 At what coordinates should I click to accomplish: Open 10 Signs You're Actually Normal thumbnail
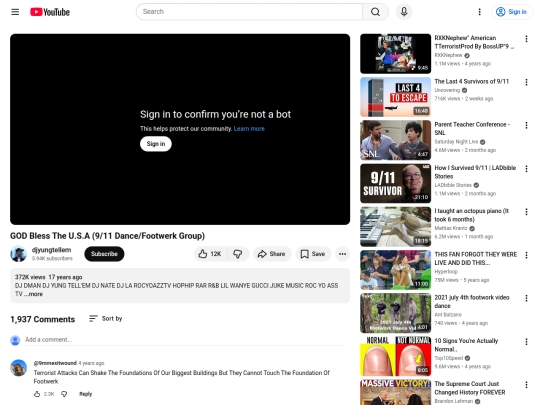pos(395,356)
